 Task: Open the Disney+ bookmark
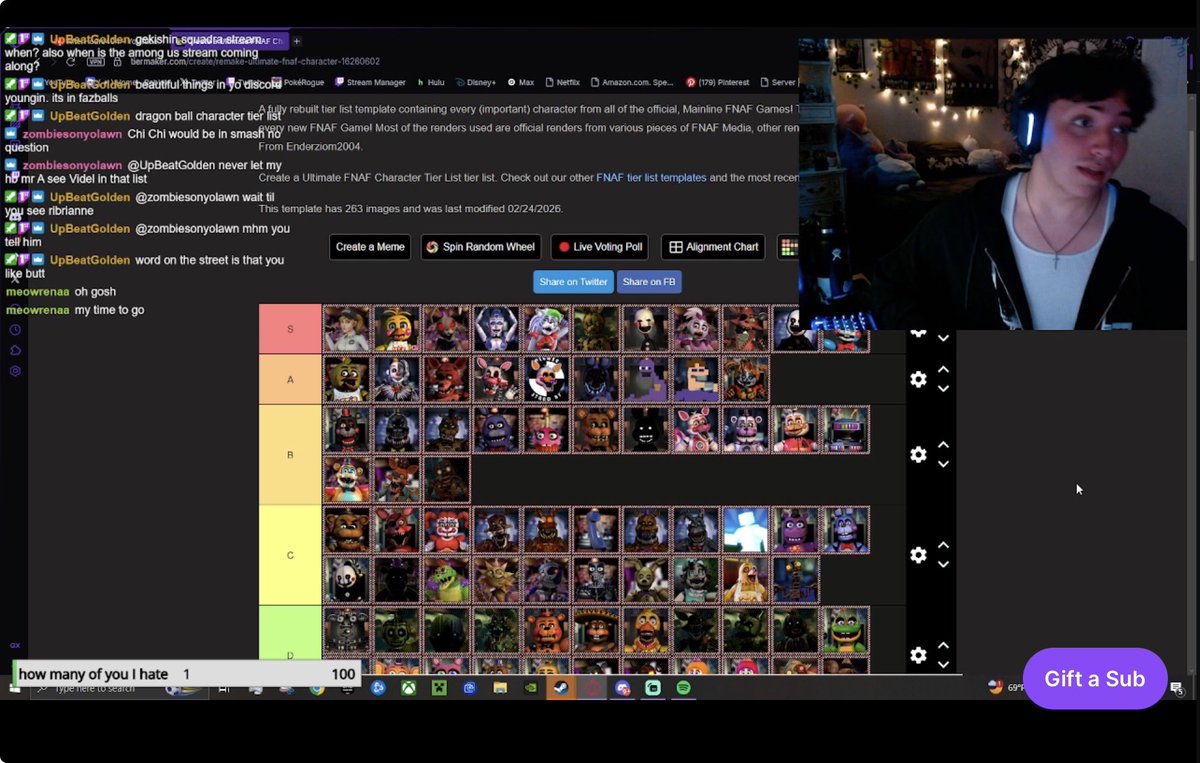(475, 82)
